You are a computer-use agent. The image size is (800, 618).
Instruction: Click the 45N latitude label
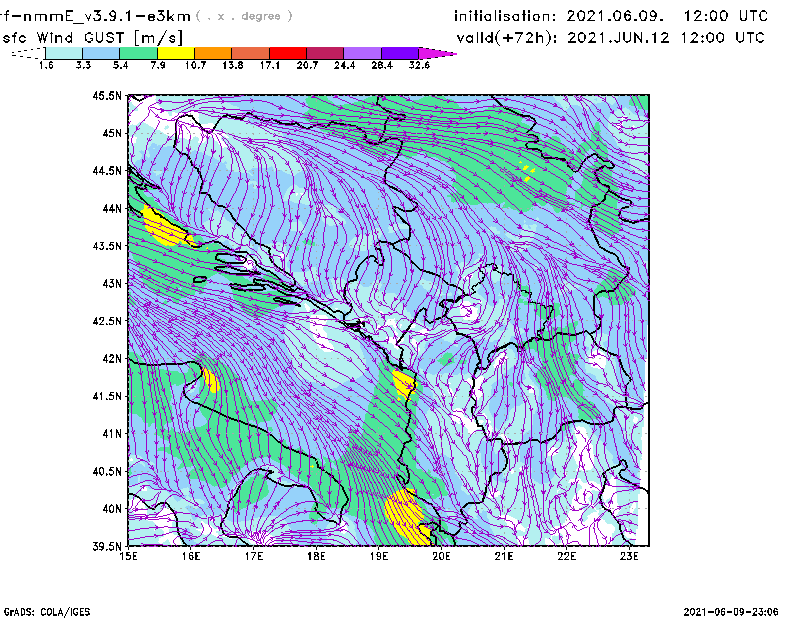coord(112,133)
